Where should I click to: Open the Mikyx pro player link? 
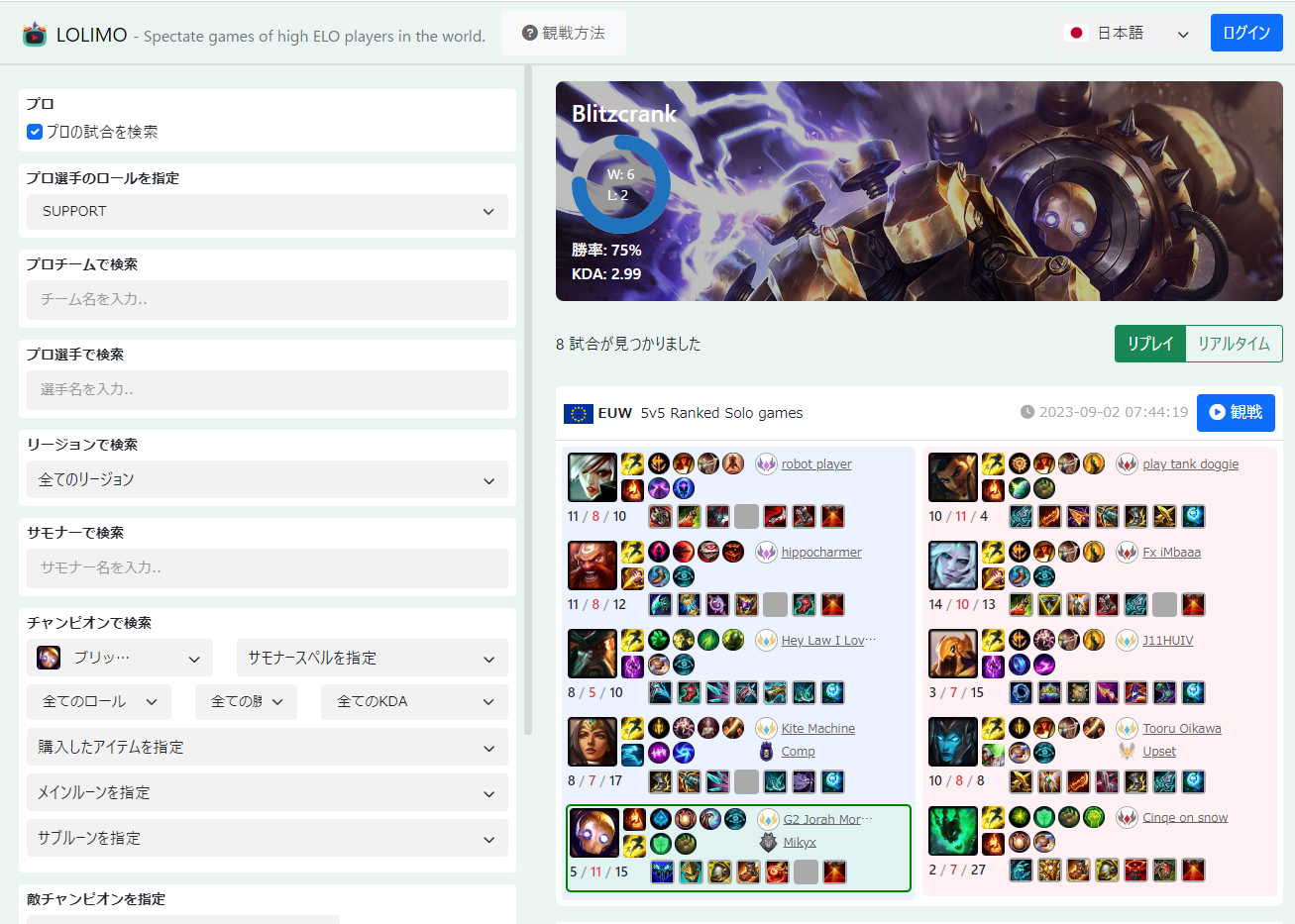point(800,842)
